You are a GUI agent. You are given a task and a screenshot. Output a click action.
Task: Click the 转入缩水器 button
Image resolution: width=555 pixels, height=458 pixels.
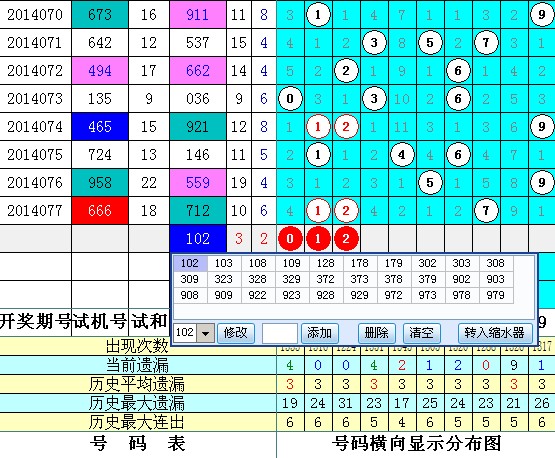[x=495, y=333]
